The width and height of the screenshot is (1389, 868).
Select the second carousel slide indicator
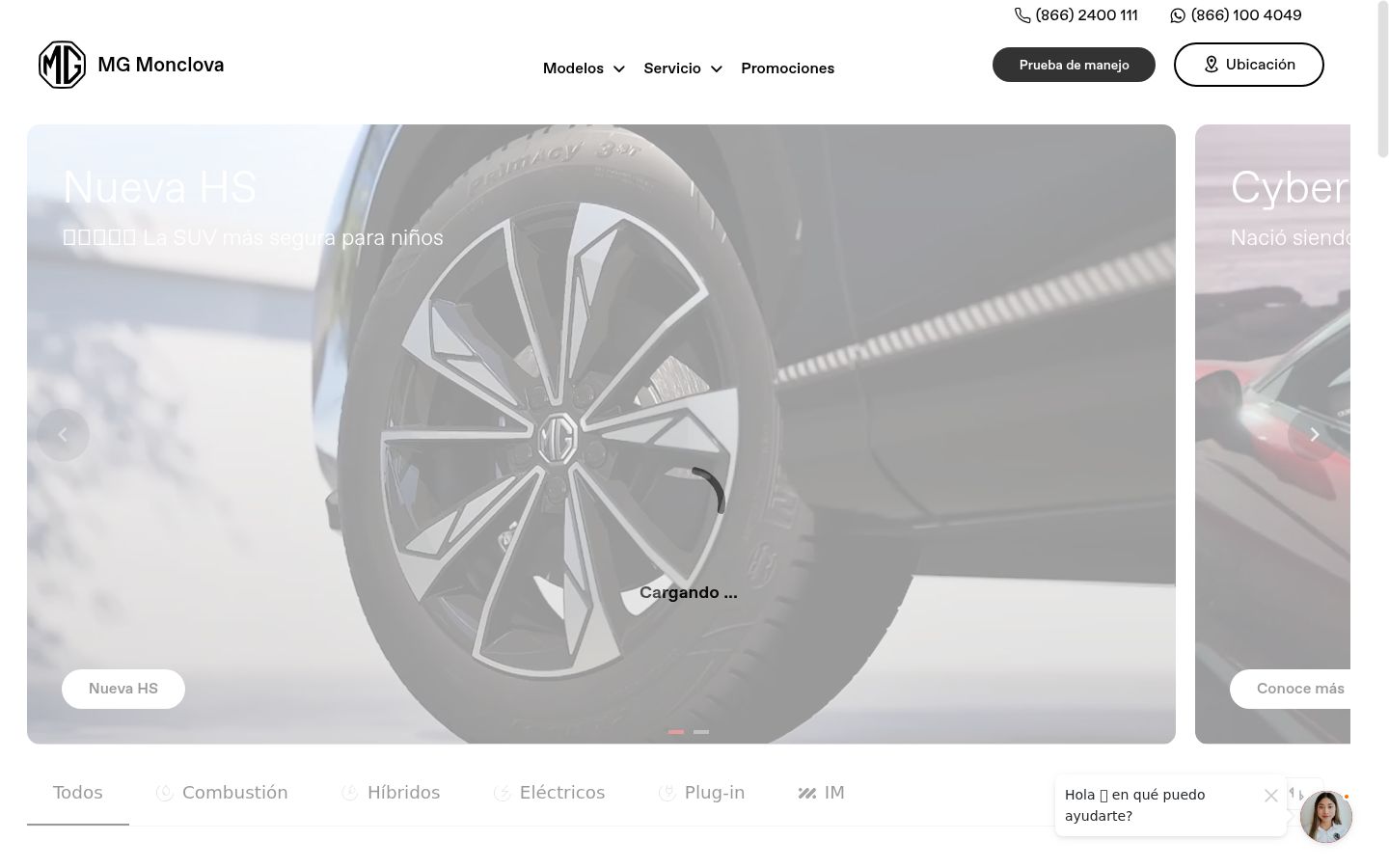pyautogui.click(x=701, y=732)
